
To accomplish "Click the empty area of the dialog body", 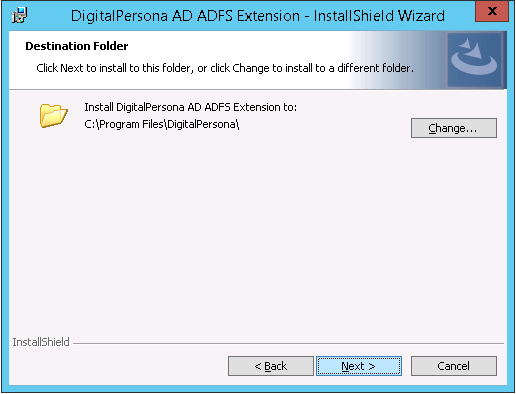I will tap(258, 233).
